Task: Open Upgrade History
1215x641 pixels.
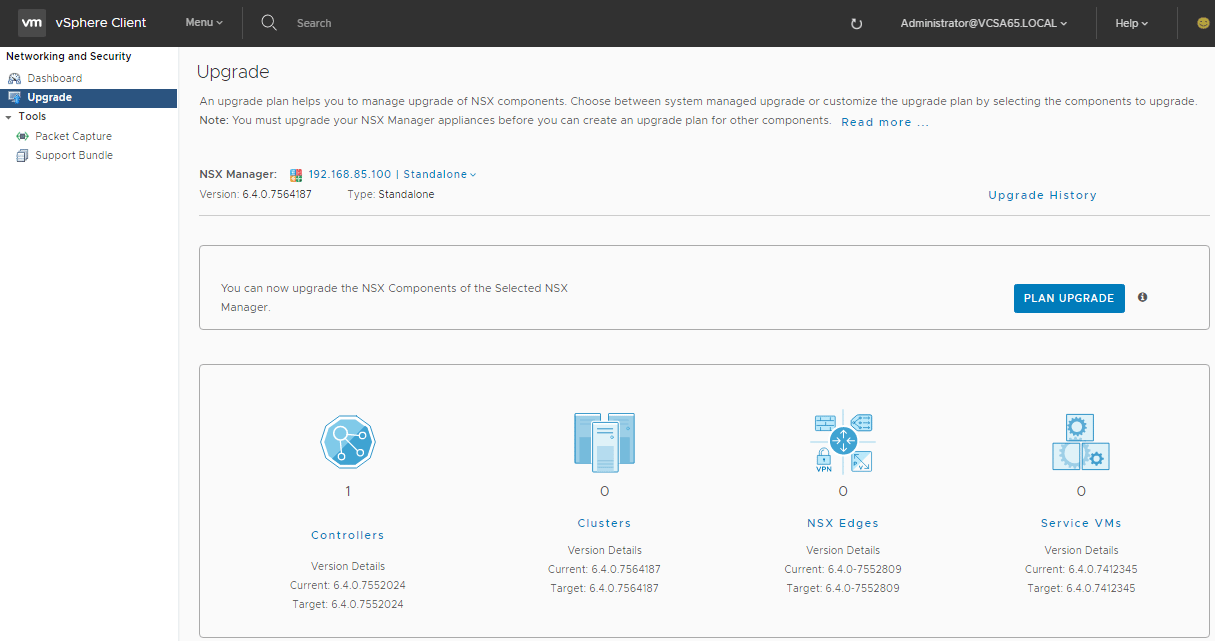Action: (1042, 195)
